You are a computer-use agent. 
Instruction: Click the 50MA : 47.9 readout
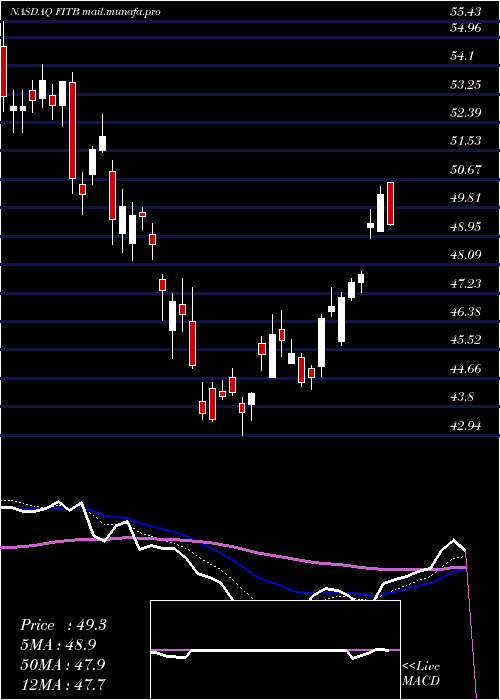coord(63,664)
